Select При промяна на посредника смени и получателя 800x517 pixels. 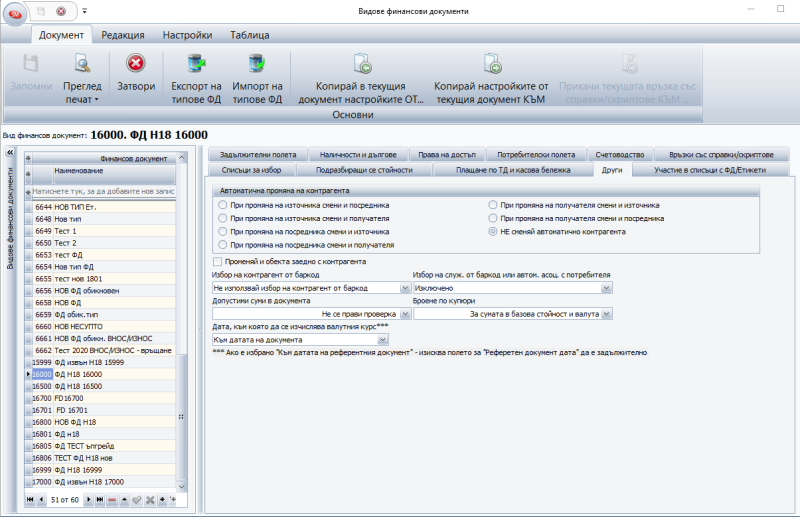click(x=222, y=245)
